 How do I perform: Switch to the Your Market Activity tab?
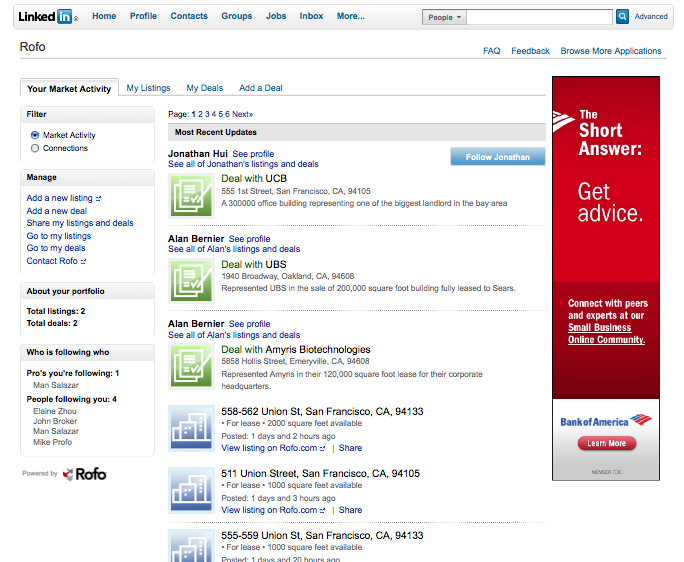point(69,89)
